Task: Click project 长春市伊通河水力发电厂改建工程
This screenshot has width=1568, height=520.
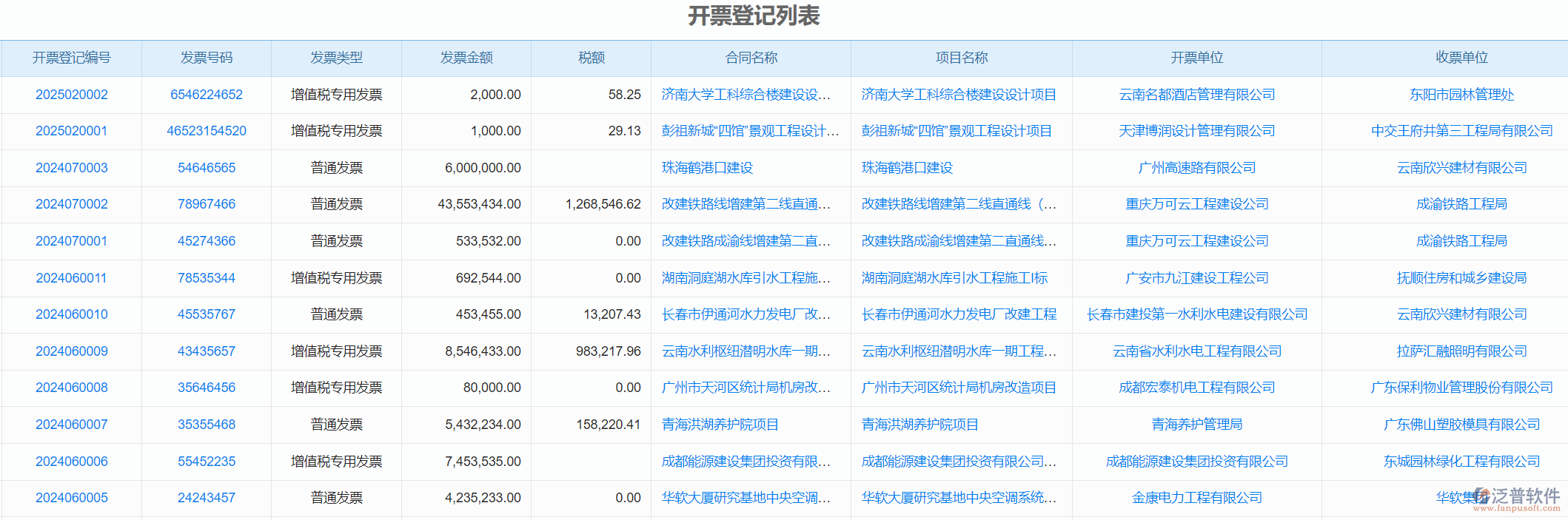Action: pos(959,314)
